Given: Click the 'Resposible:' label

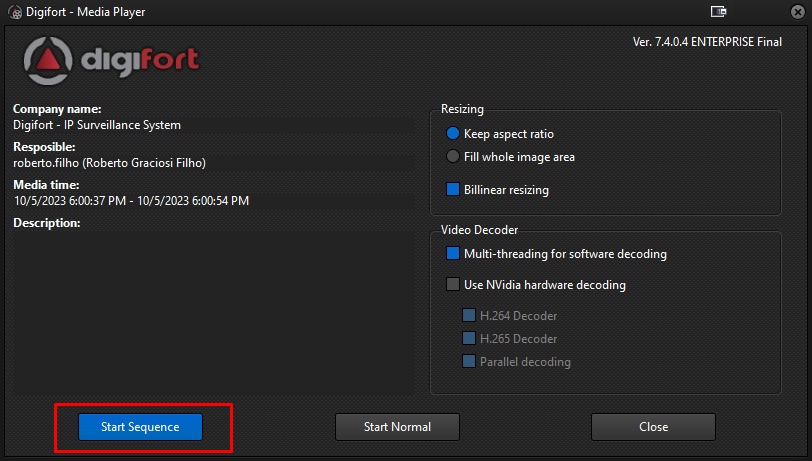Looking at the screenshot, I should (x=44, y=147).
